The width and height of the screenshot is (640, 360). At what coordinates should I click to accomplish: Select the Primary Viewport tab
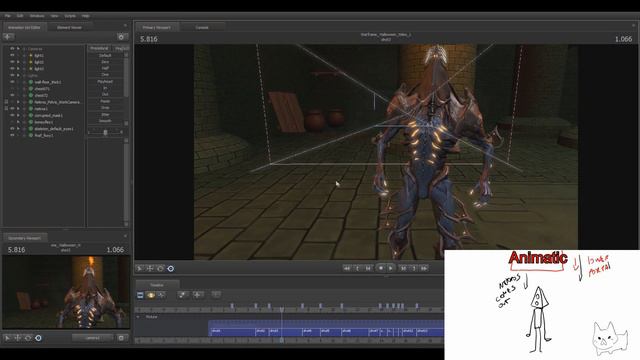click(157, 27)
